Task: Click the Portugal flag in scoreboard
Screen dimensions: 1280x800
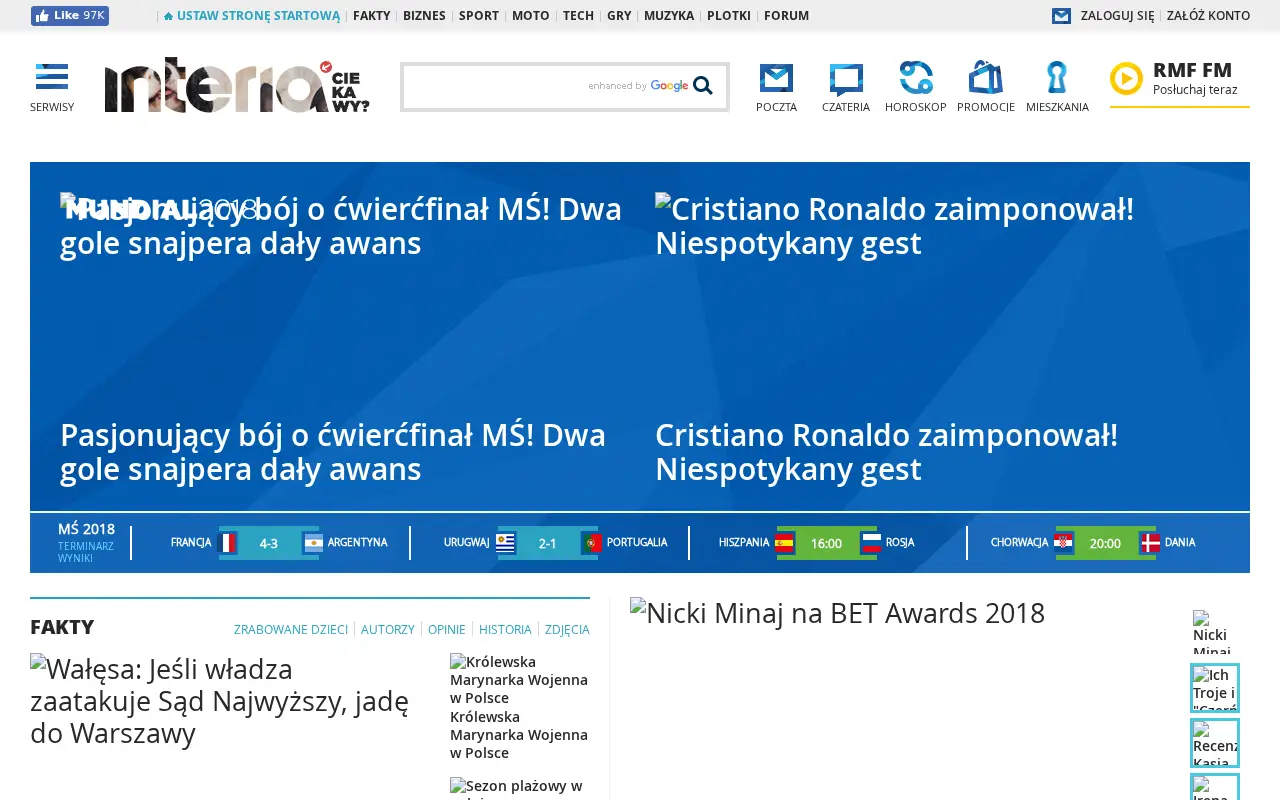Action: point(592,543)
